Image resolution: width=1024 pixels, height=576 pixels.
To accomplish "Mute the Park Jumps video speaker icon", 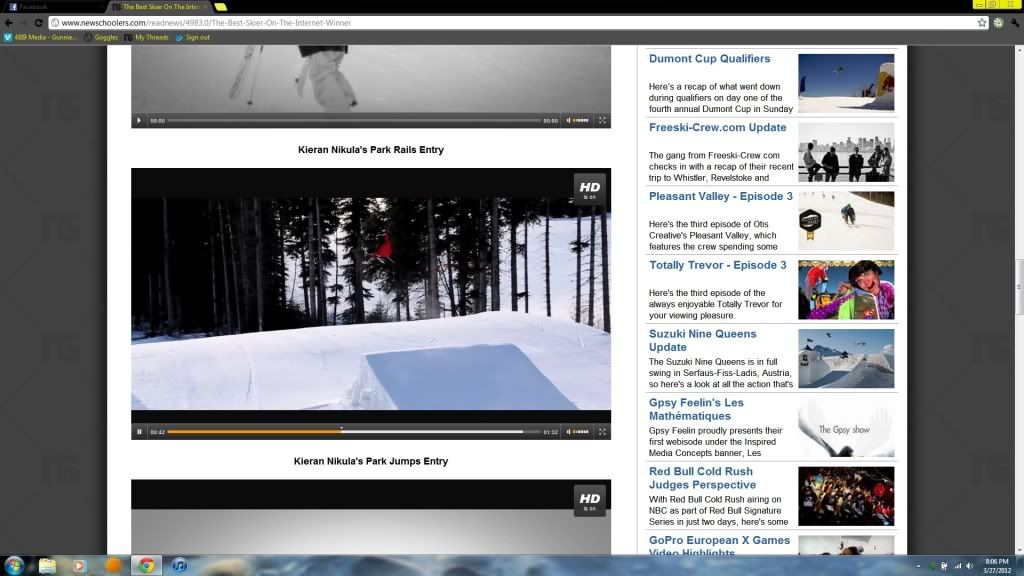I will (569, 432).
